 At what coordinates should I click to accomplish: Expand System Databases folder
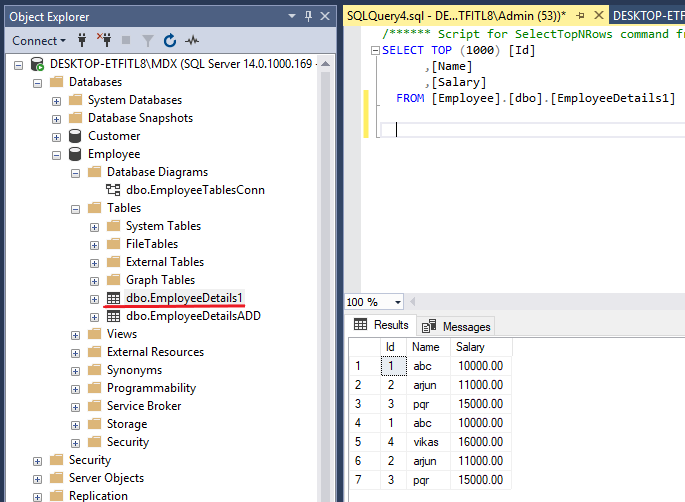[x=56, y=101]
